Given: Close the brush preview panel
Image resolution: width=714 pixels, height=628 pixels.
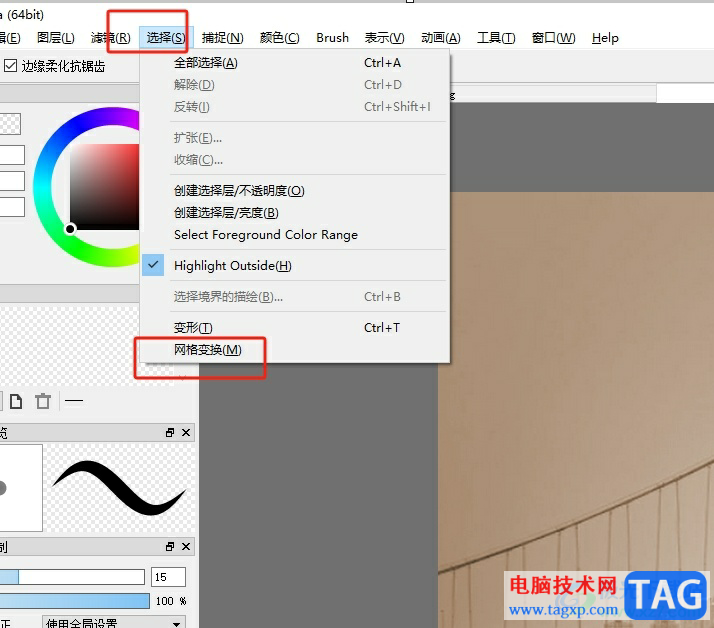Looking at the screenshot, I should (186, 432).
